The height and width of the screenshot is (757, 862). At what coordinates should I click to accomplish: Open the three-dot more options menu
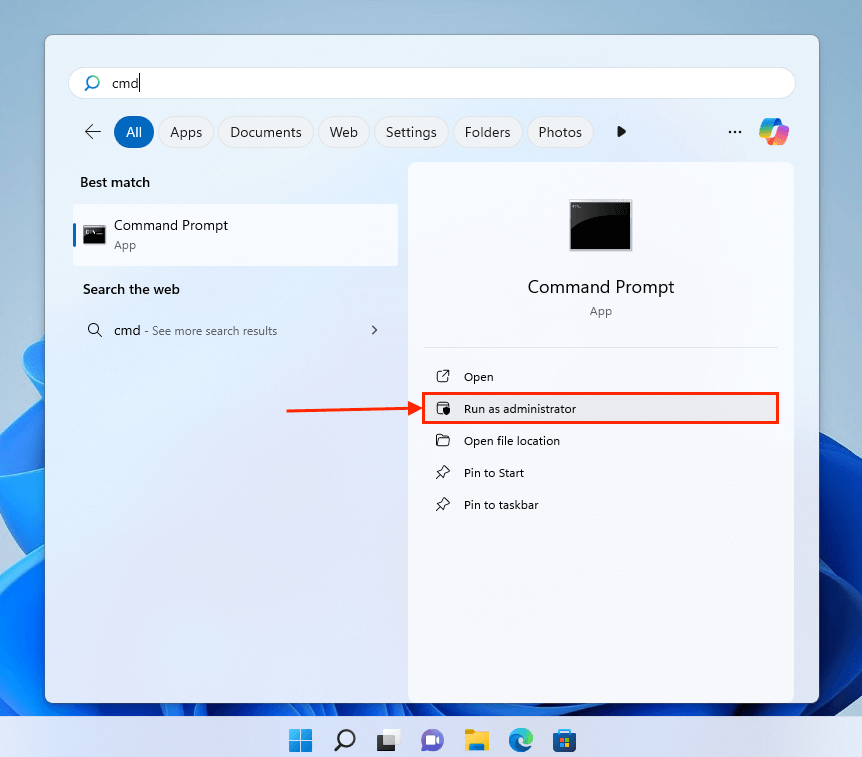(735, 132)
